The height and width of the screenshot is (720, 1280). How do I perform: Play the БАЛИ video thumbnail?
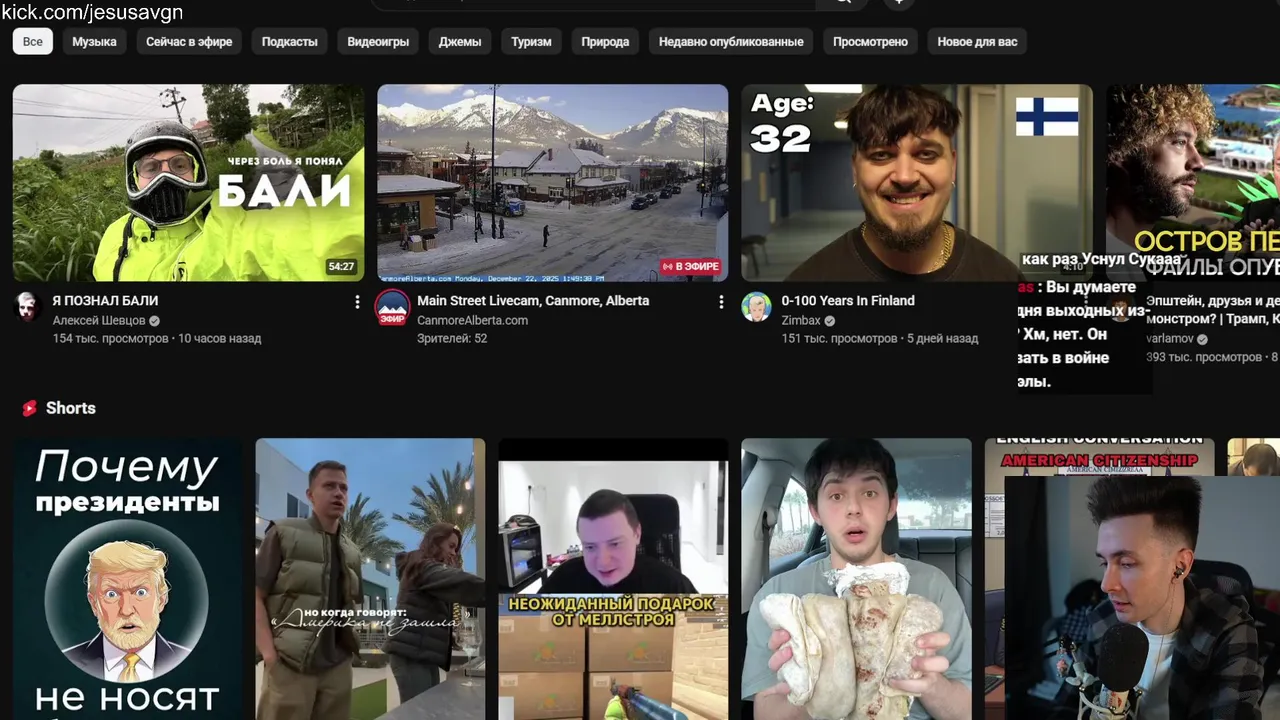188,183
